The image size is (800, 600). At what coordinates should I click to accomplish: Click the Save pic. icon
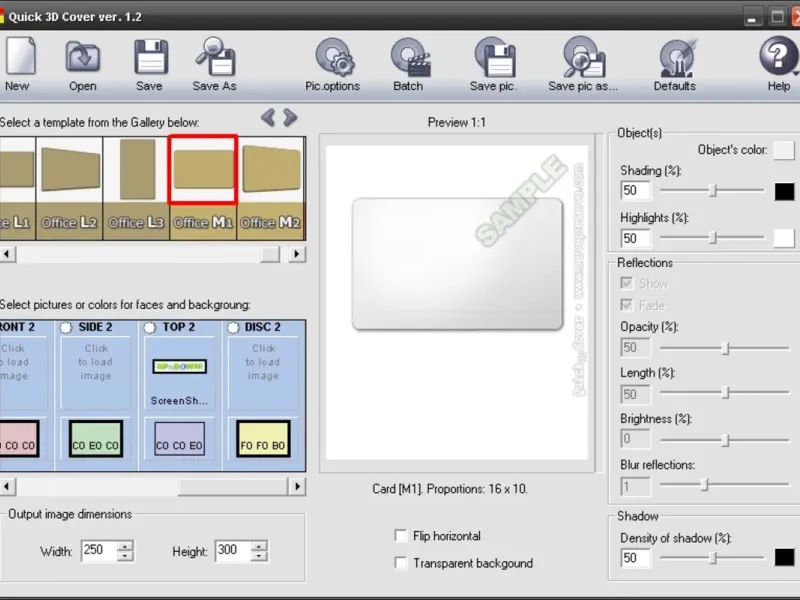click(495, 57)
